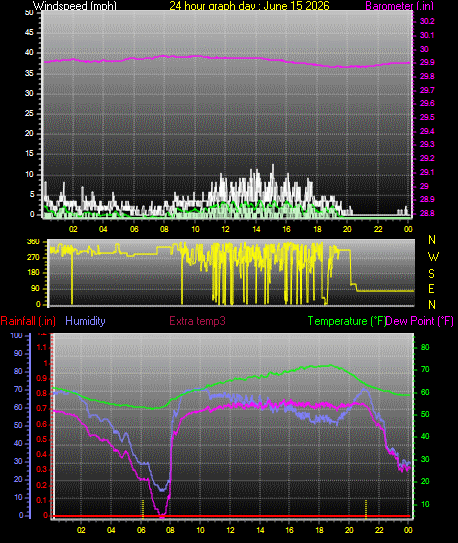Screen dimensions: 458x543
Task: Click the yellow dotted marker near 21 hours
Action: [x=366, y=509]
